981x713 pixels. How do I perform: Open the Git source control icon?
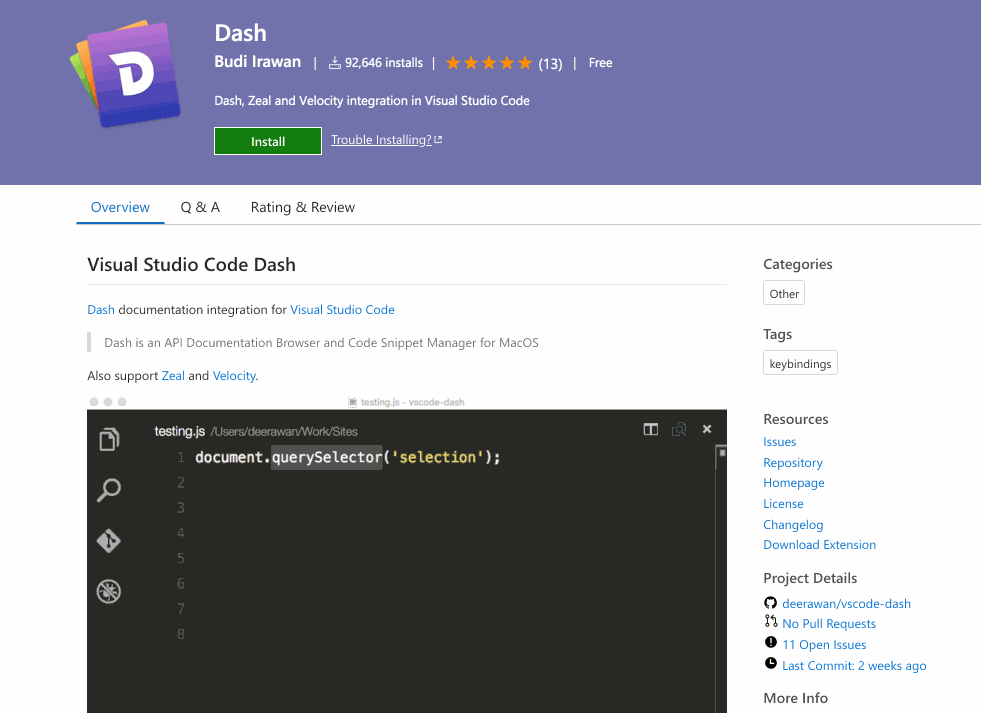click(109, 540)
